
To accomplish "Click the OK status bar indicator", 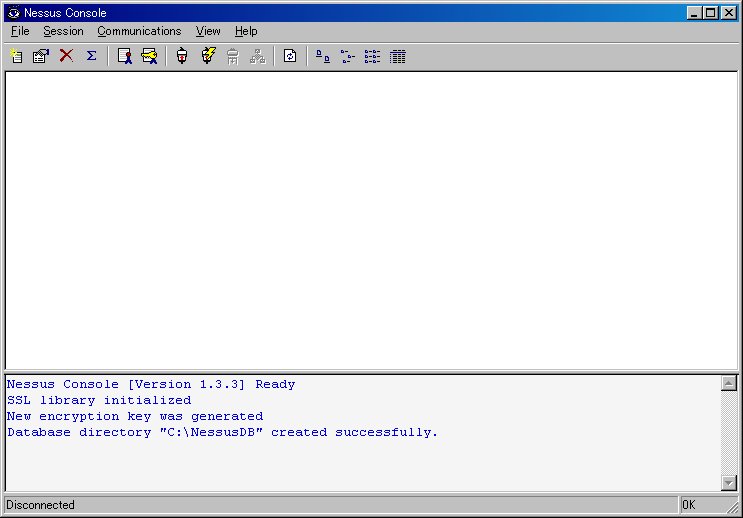I will (x=689, y=505).
